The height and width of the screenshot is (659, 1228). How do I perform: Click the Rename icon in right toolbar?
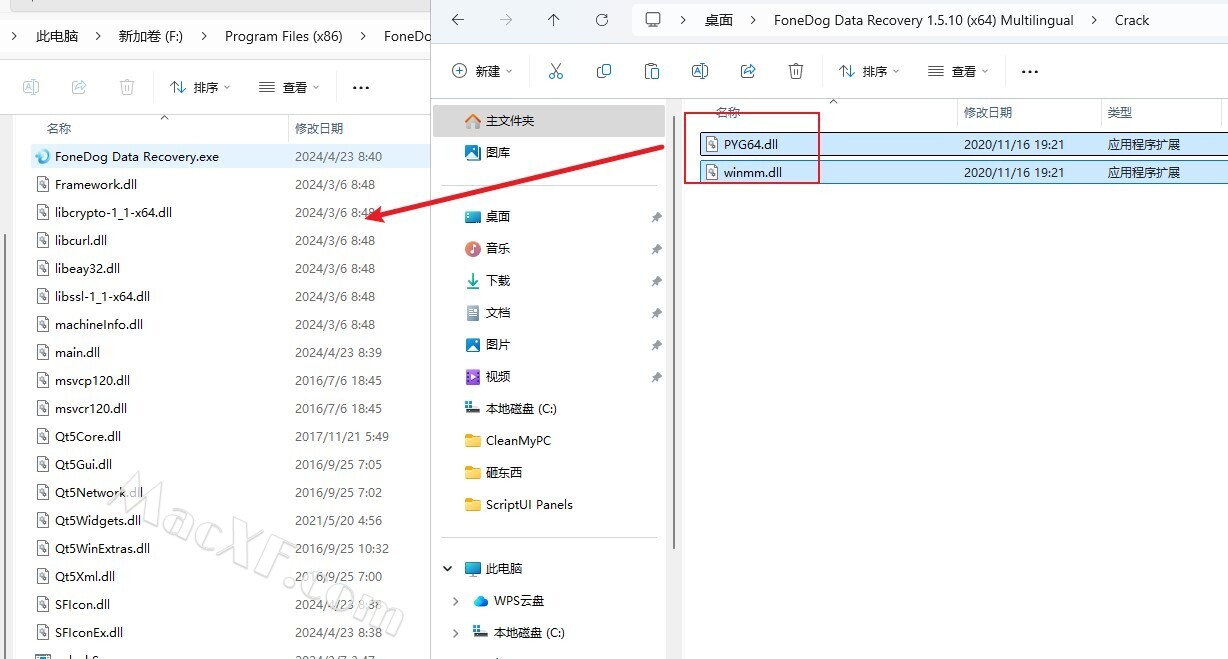(700, 71)
